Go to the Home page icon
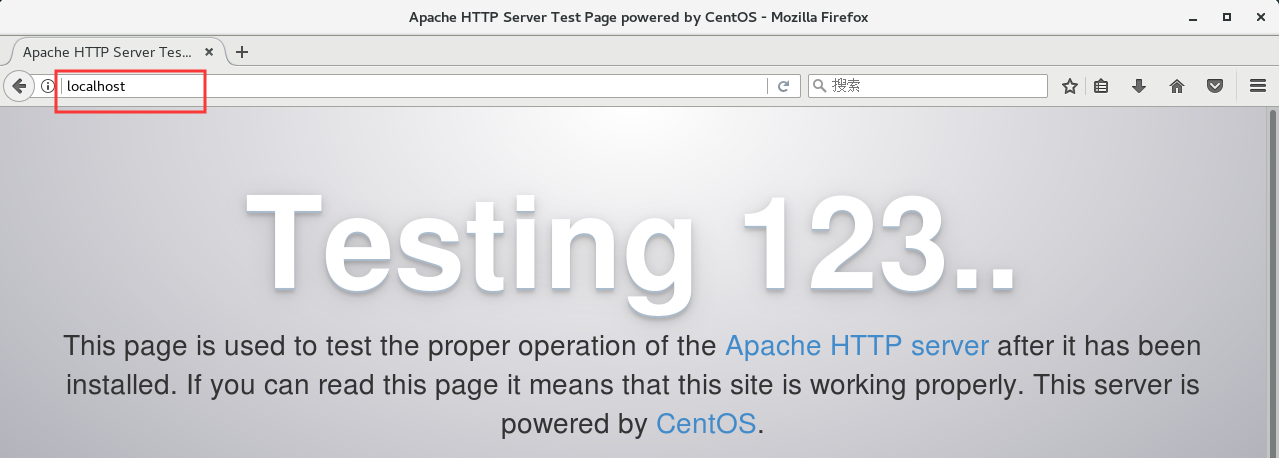The width and height of the screenshot is (1279, 458). pos(1177,86)
